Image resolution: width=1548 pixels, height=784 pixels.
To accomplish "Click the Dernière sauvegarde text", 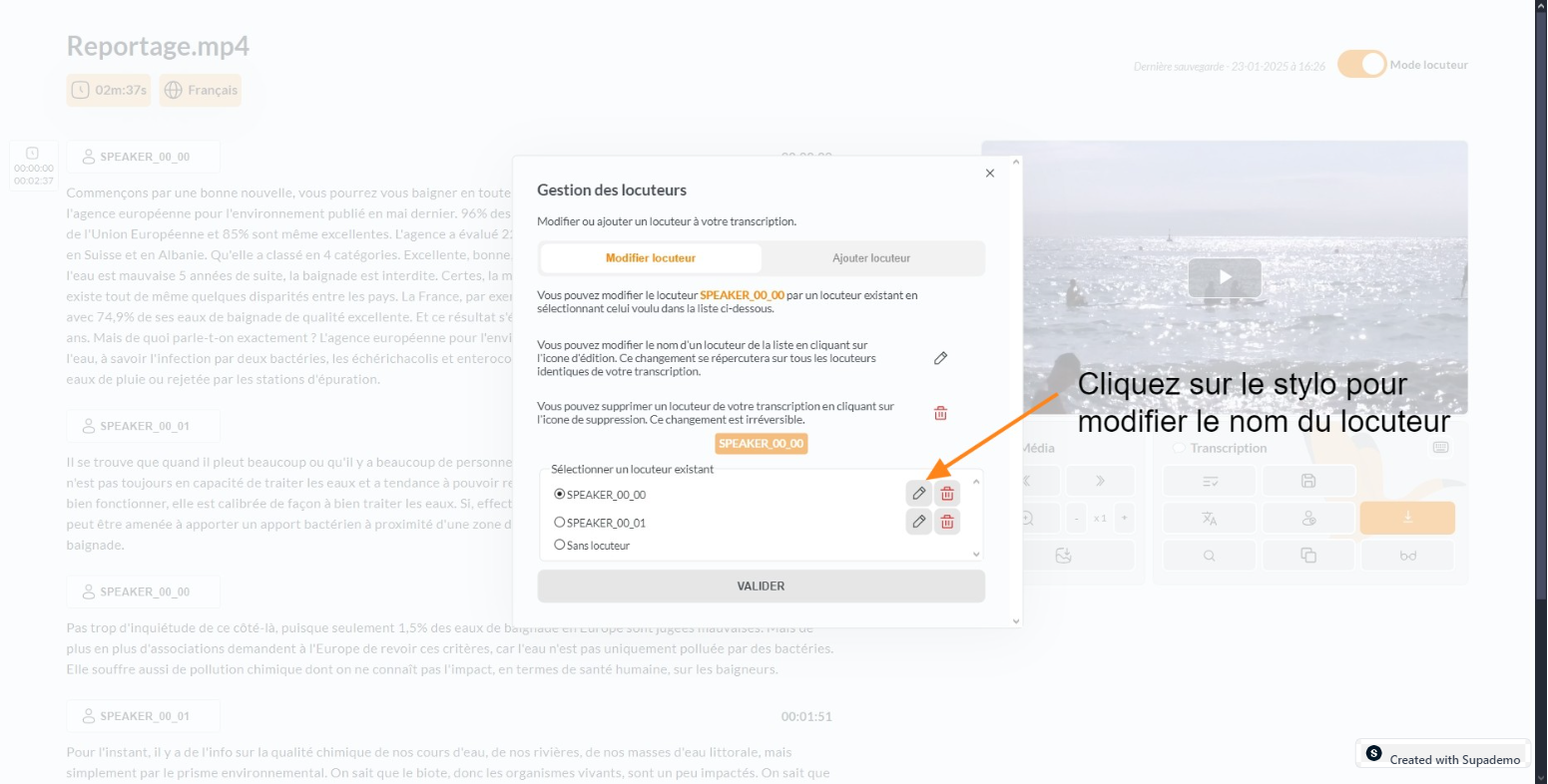I will tap(1229, 66).
